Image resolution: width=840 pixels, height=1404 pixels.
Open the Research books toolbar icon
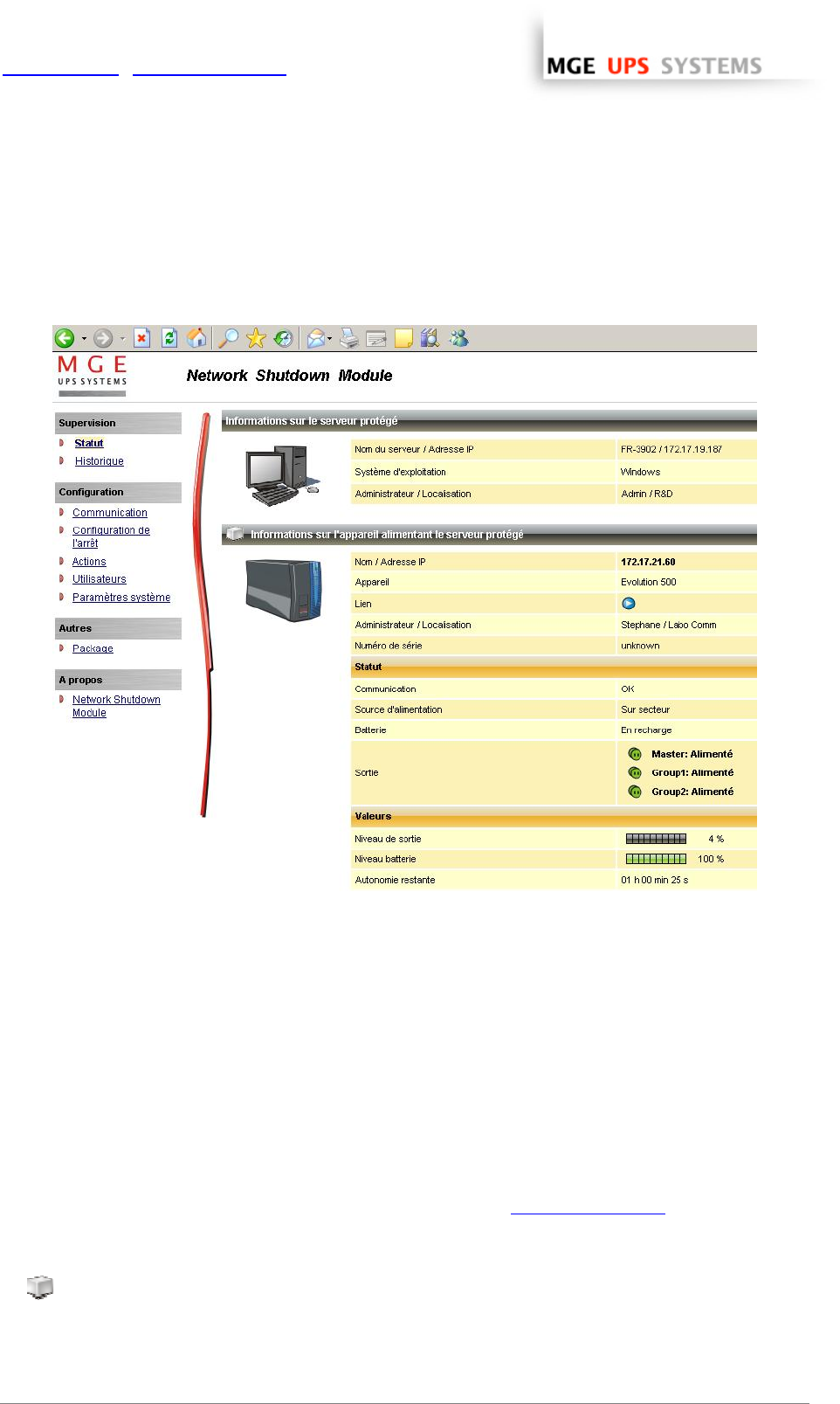point(430,338)
